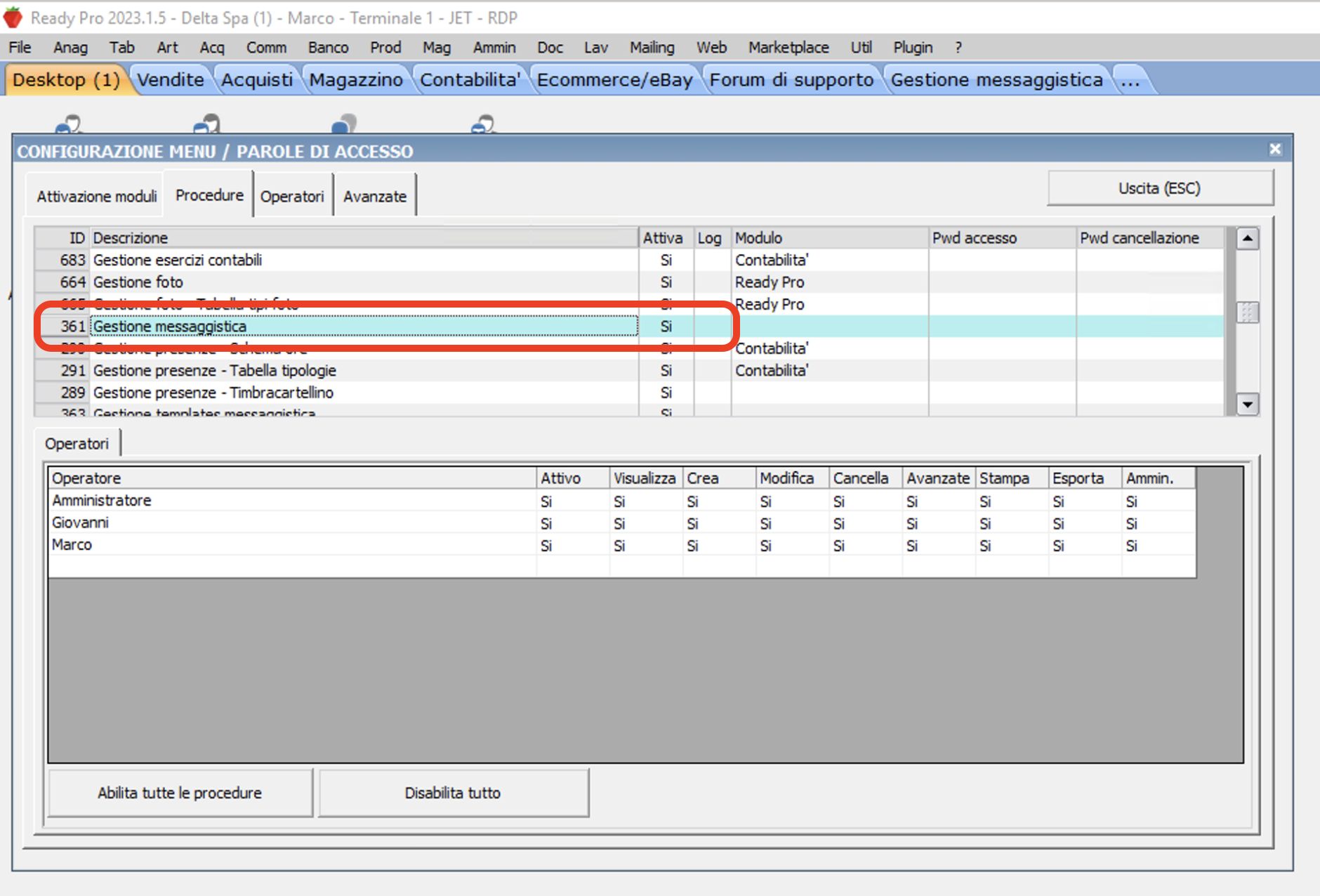Open the Marketplace menu
Viewport: 1320px width, 896px height.
point(788,48)
